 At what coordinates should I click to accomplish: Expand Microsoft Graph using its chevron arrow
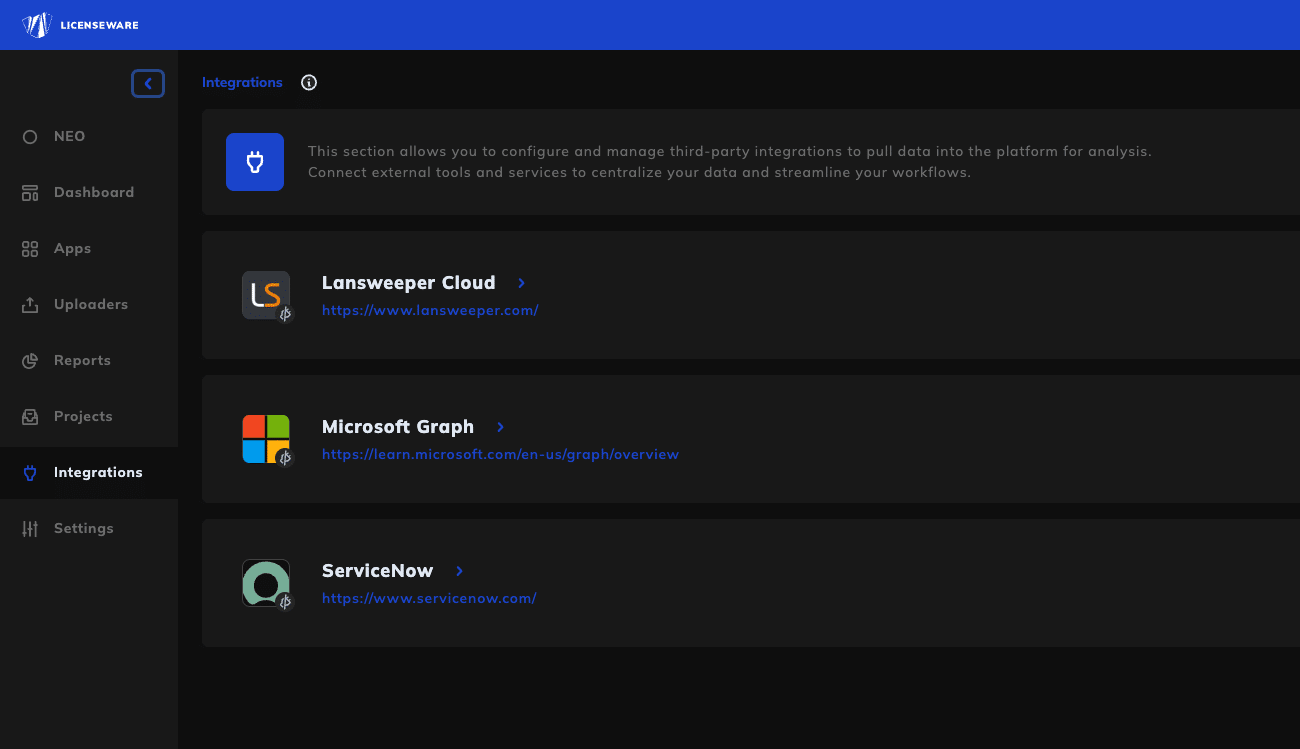point(500,427)
